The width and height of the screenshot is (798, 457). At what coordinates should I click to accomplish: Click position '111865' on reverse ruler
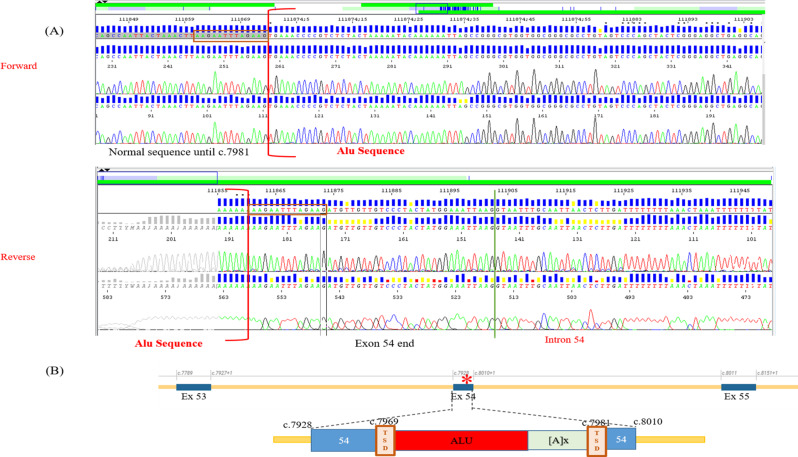(x=275, y=190)
